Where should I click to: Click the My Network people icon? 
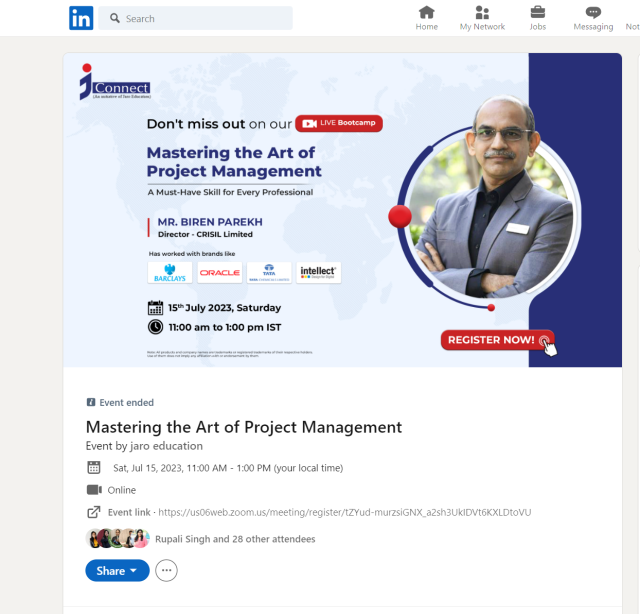[x=482, y=12]
